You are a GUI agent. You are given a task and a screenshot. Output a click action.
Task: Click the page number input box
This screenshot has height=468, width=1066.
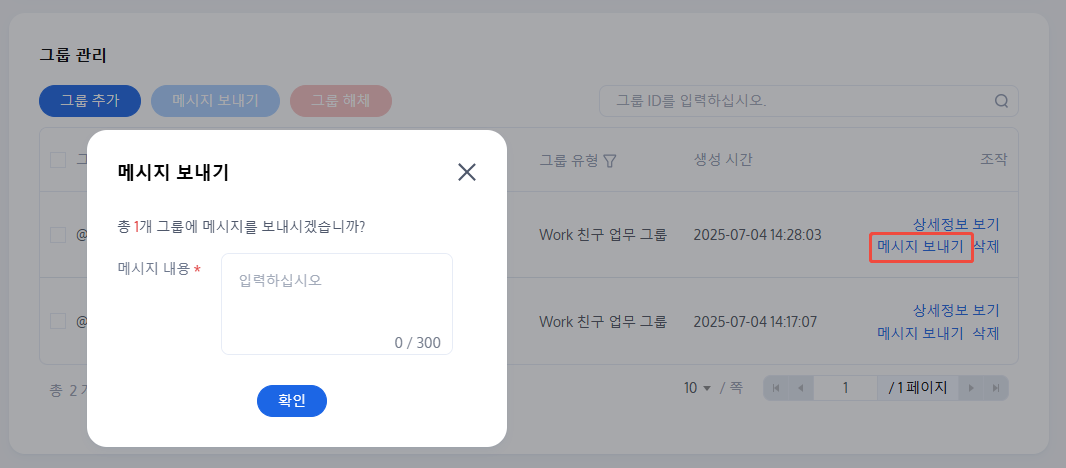coord(846,388)
